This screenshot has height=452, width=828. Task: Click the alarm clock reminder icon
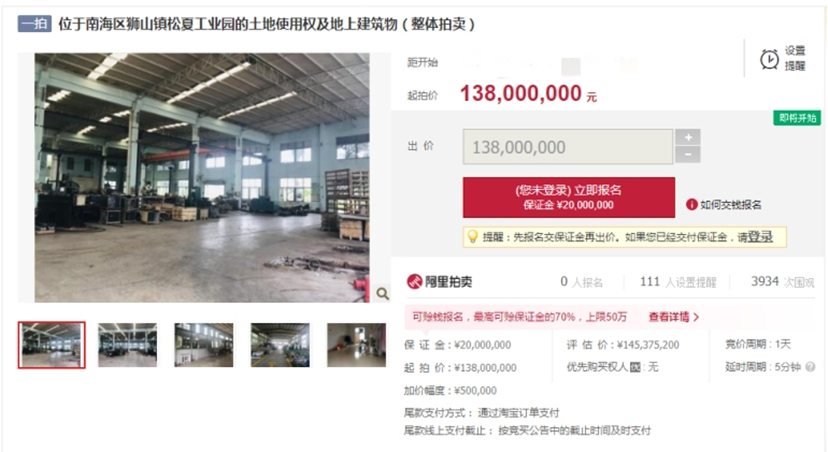(x=769, y=59)
